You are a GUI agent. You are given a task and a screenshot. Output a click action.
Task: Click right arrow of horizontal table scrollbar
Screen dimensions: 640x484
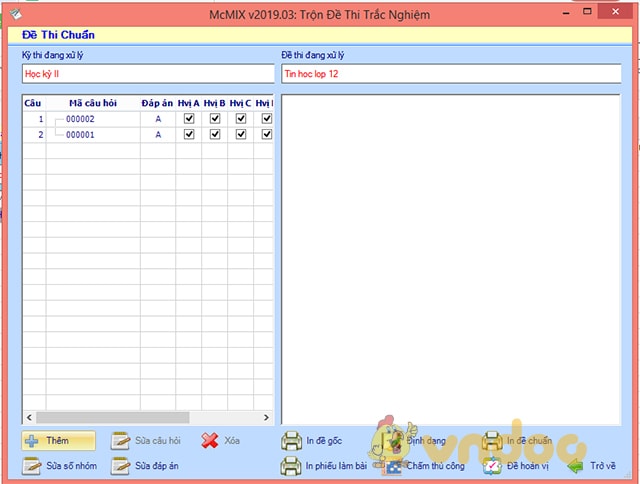tap(267, 417)
